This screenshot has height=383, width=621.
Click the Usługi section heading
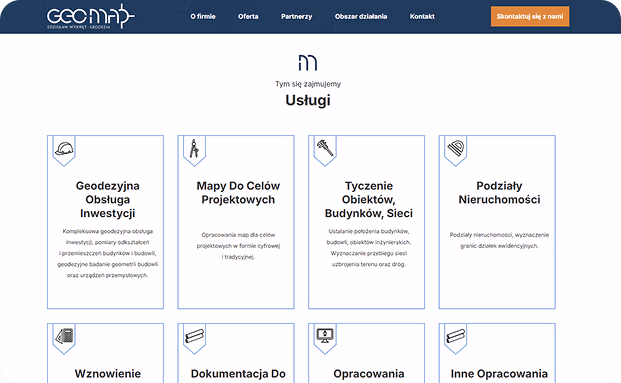tap(308, 100)
